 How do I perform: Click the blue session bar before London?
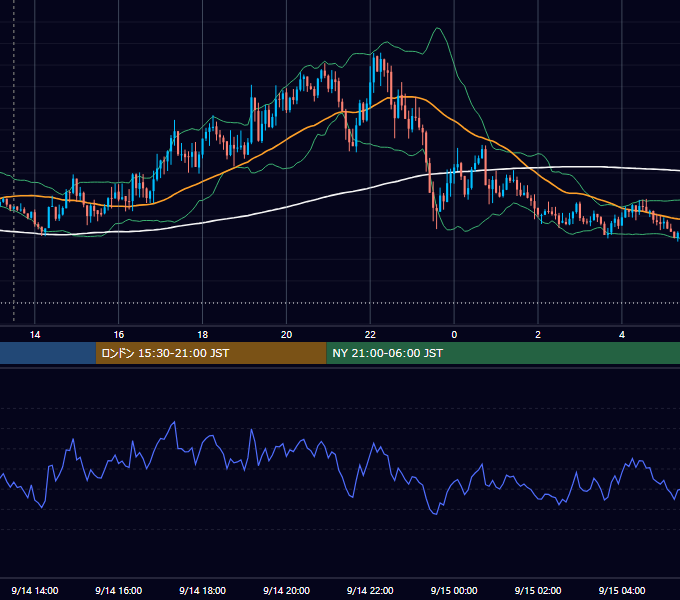point(48,353)
